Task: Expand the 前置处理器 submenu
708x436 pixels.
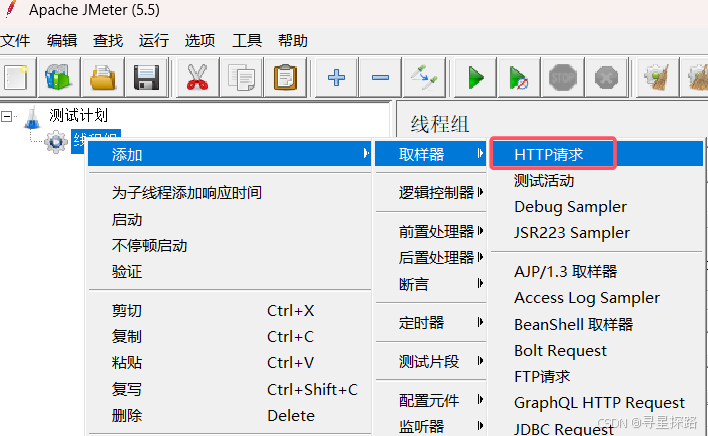Action: pyautogui.click(x=431, y=232)
